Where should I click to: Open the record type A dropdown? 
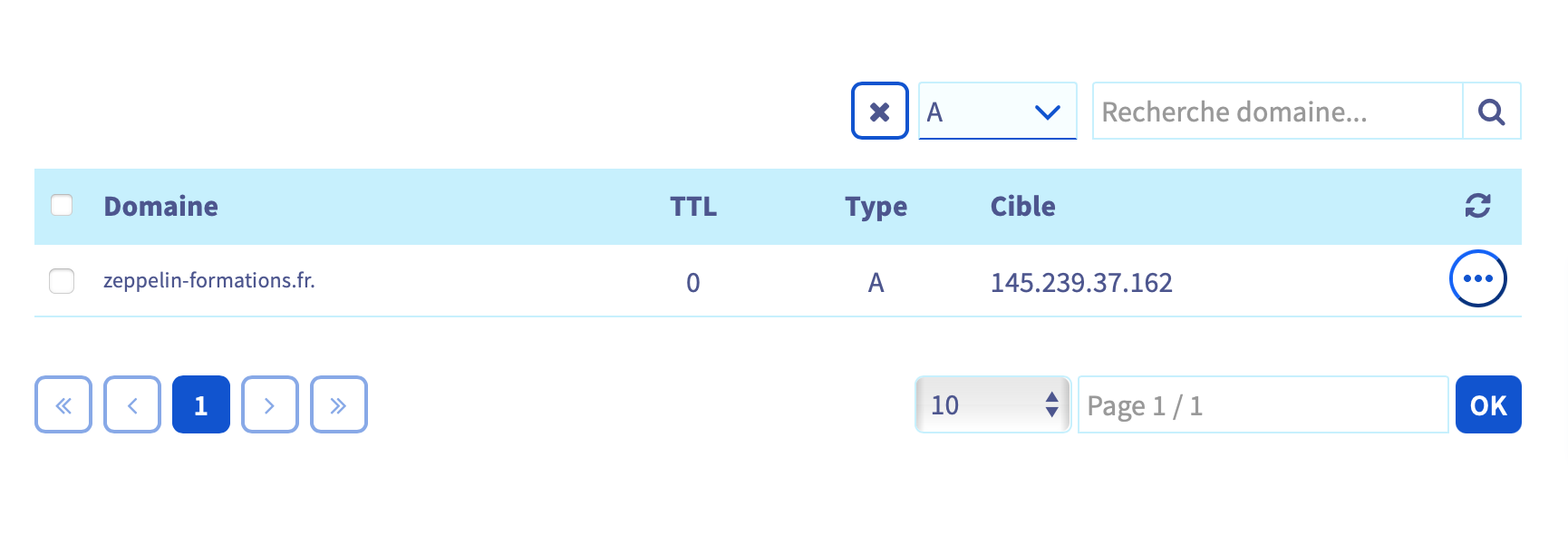pos(997,112)
